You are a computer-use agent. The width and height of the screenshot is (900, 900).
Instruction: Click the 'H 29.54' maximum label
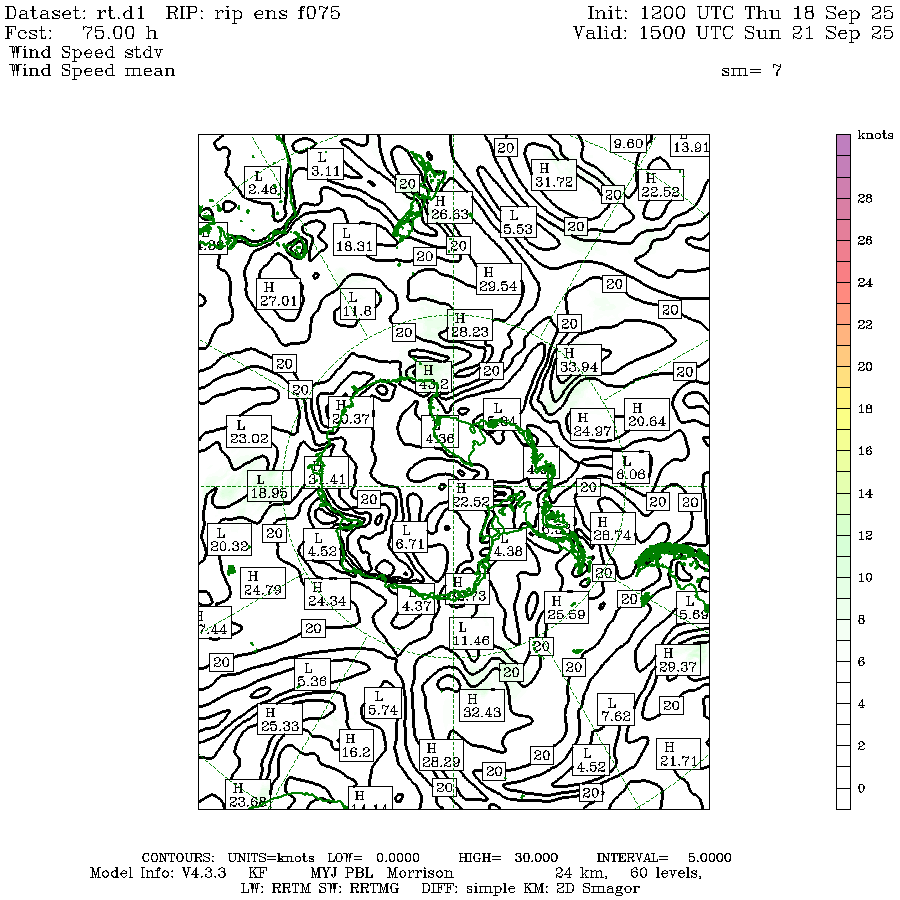coord(499,279)
